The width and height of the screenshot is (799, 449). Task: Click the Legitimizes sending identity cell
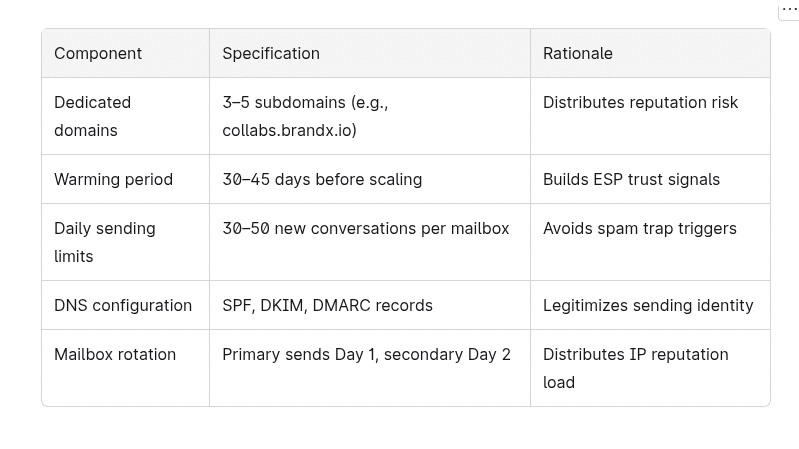tap(648, 306)
